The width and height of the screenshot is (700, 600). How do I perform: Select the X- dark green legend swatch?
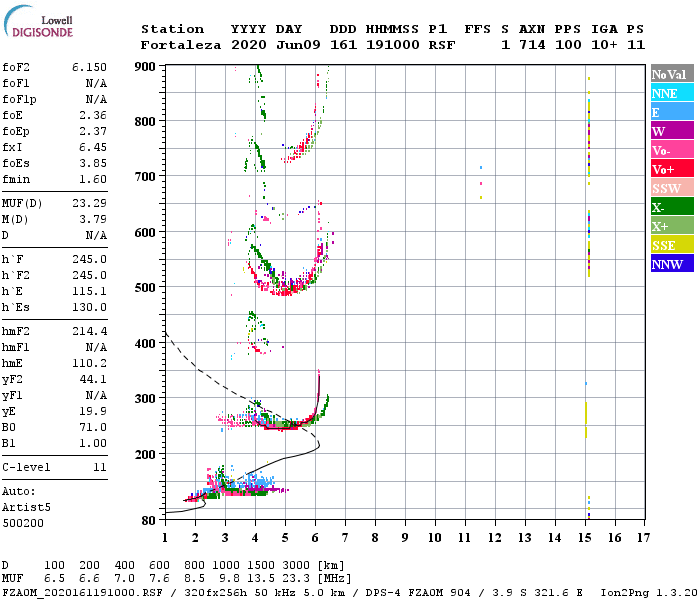672,207
